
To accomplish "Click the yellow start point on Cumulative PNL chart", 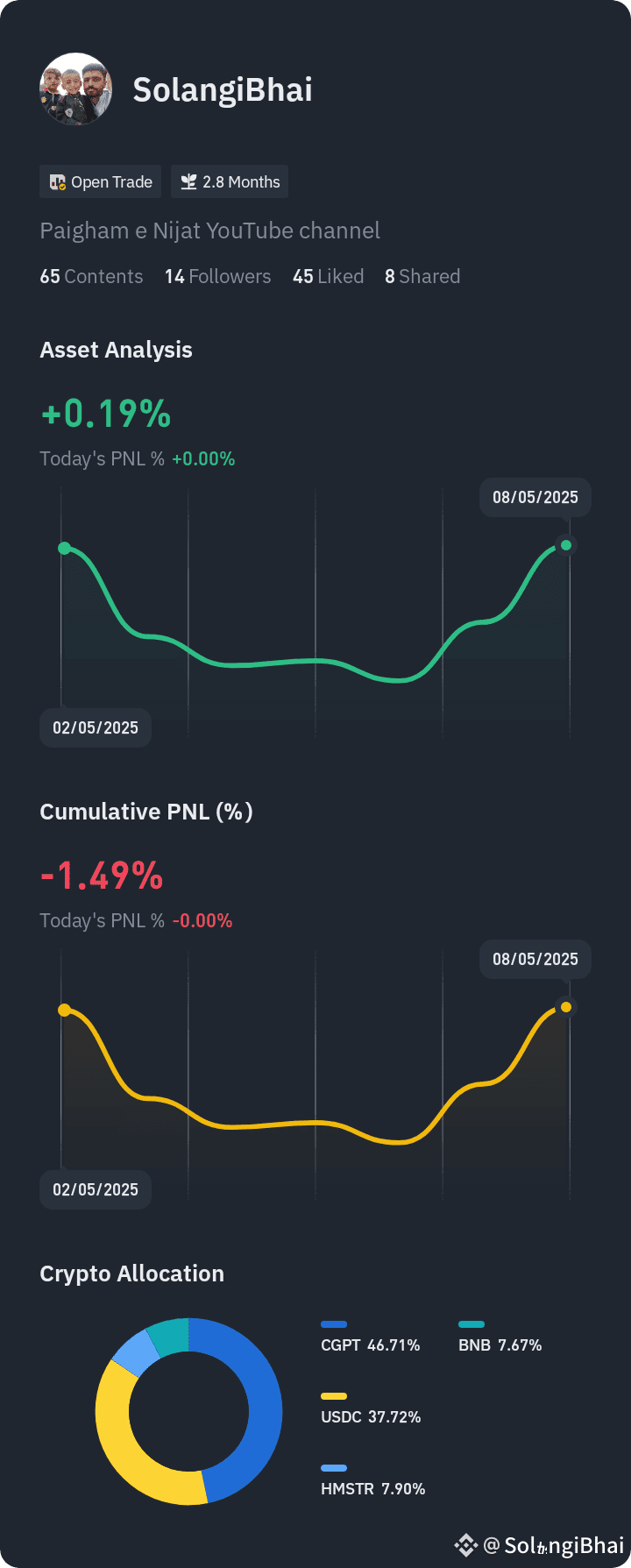I will pos(64,1010).
